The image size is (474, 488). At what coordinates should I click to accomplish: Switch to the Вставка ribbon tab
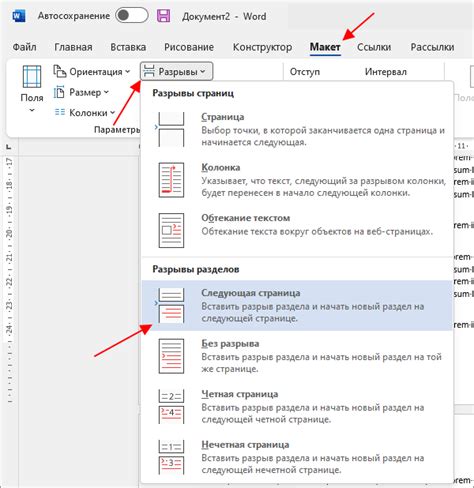[x=128, y=47]
